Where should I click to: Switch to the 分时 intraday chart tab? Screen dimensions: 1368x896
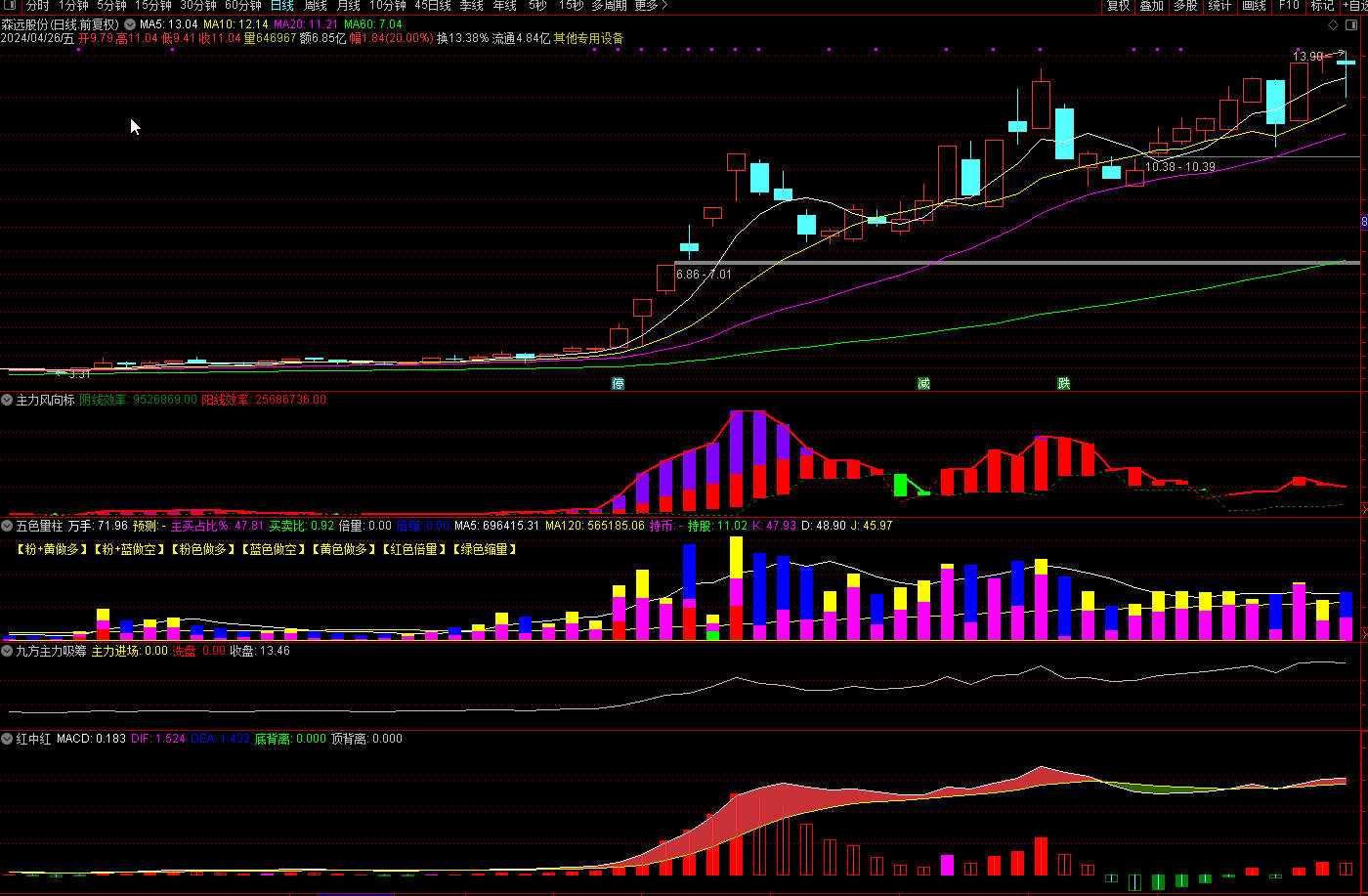pyautogui.click(x=37, y=6)
